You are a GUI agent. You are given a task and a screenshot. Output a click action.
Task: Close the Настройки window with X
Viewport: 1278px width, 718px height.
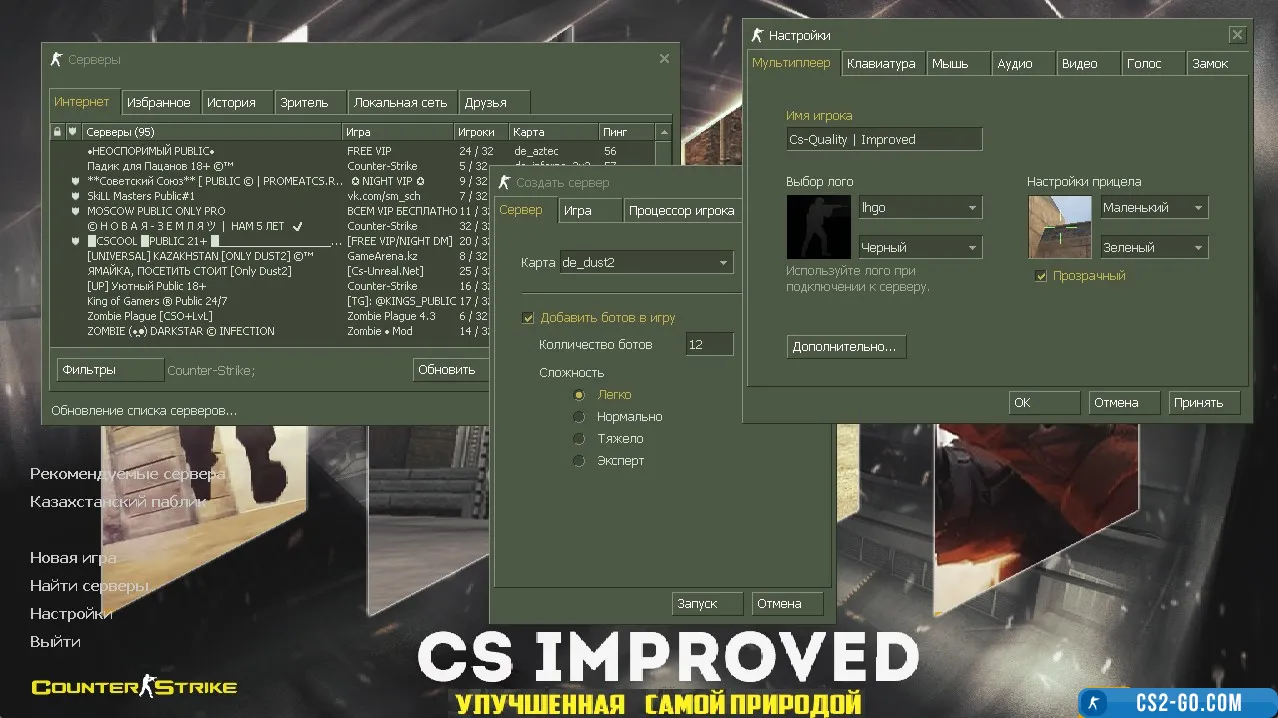click(1237, 35)
